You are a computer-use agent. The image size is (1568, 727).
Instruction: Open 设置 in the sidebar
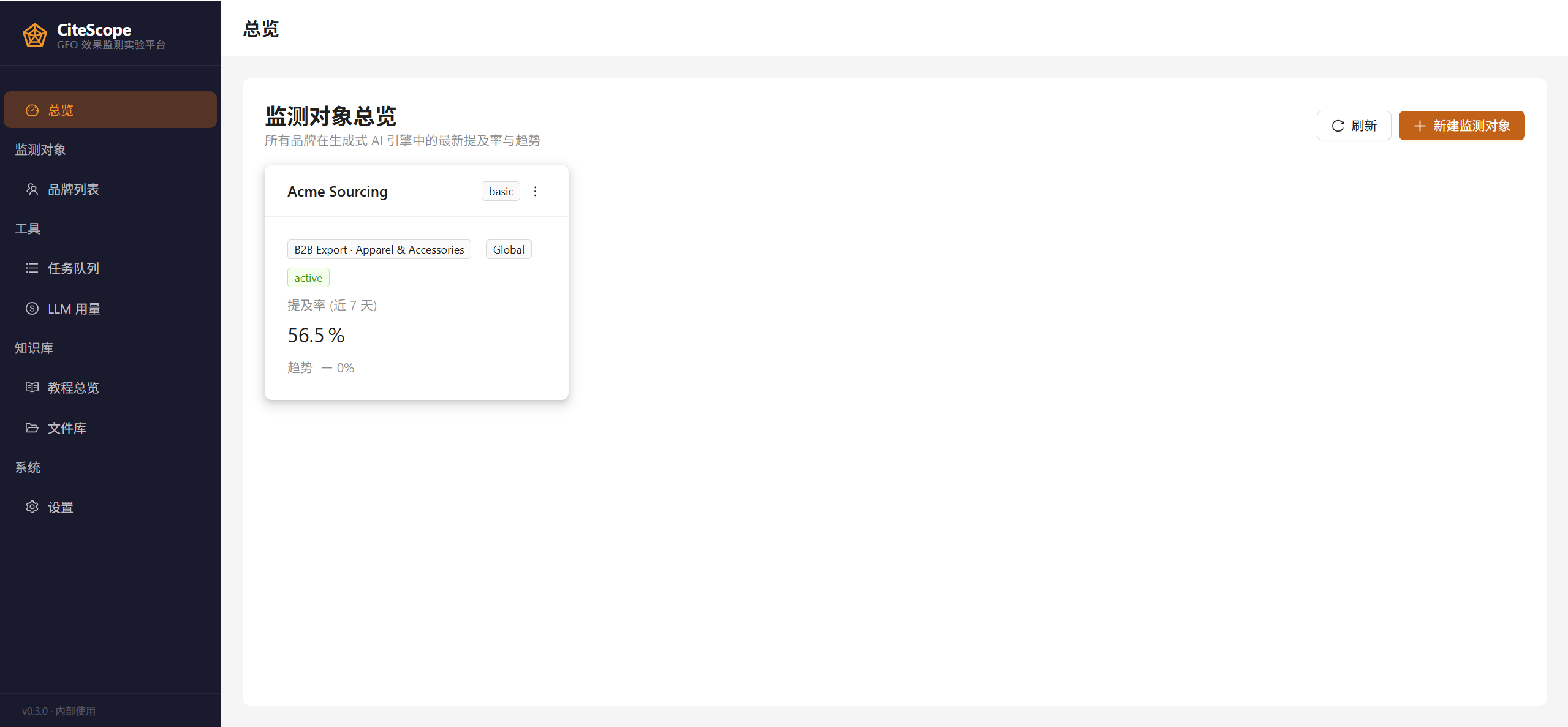(110, 507)
